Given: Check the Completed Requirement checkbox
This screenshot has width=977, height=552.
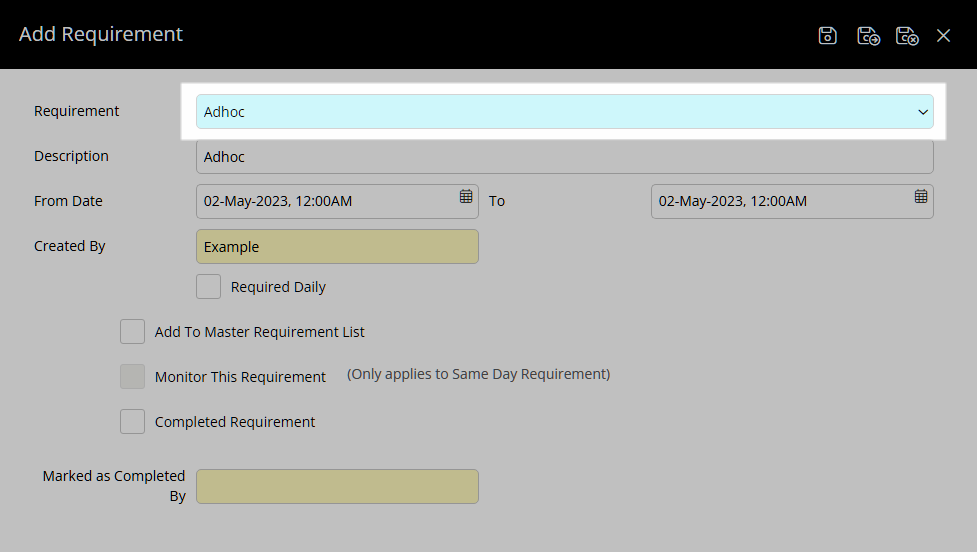Looking at the screenshot, I should point(133,422).
